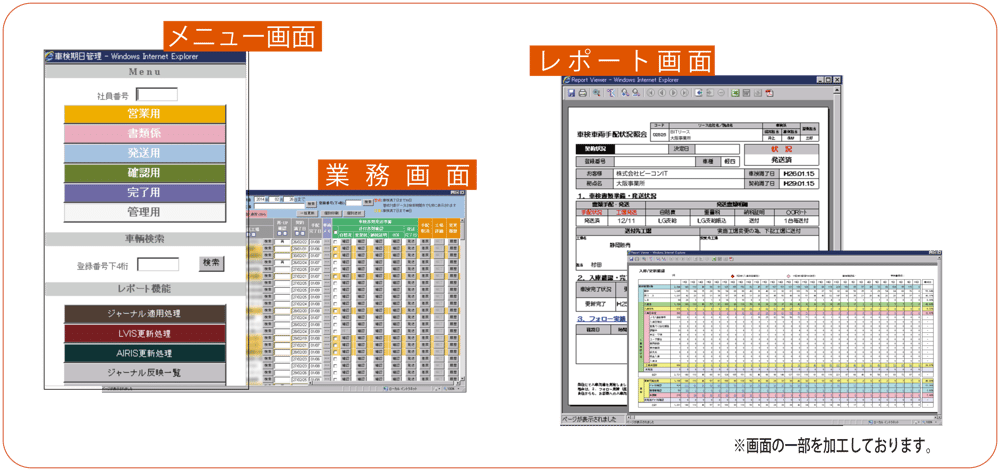Select the pink 書類係 menu button
The image size is (1000, 471).
[x=145, y=133]
